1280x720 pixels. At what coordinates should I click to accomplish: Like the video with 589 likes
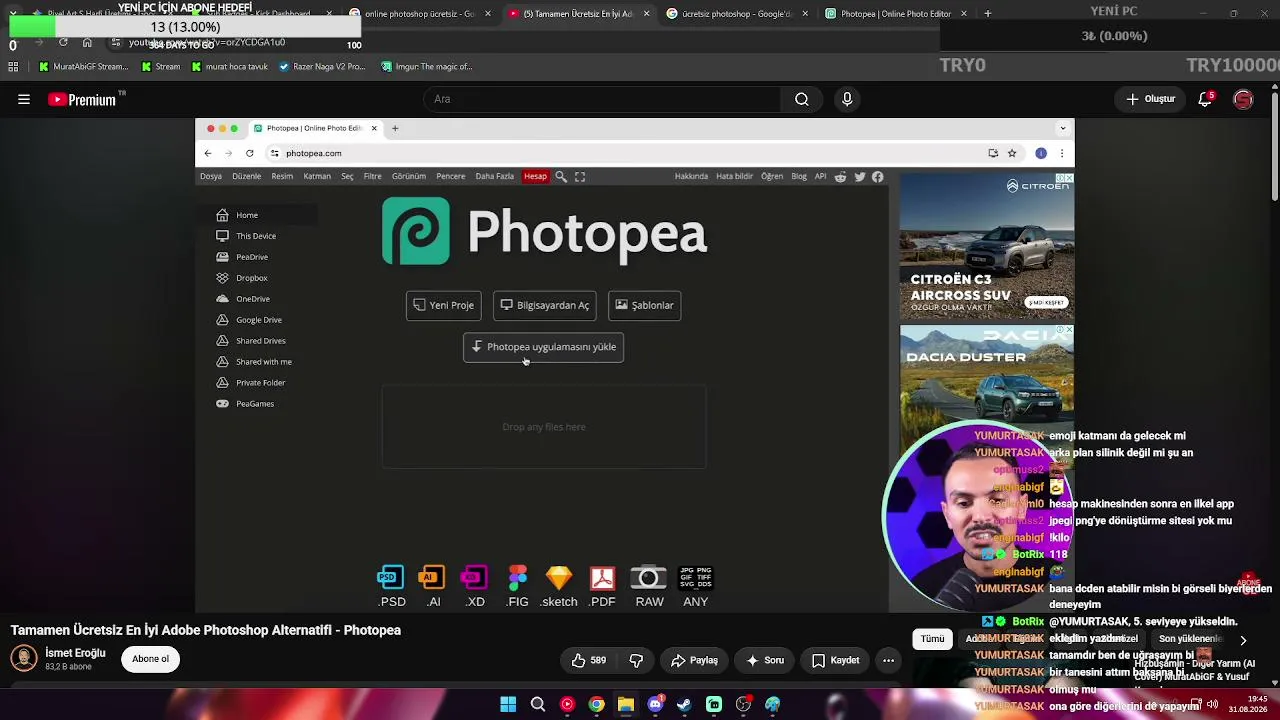588,660
